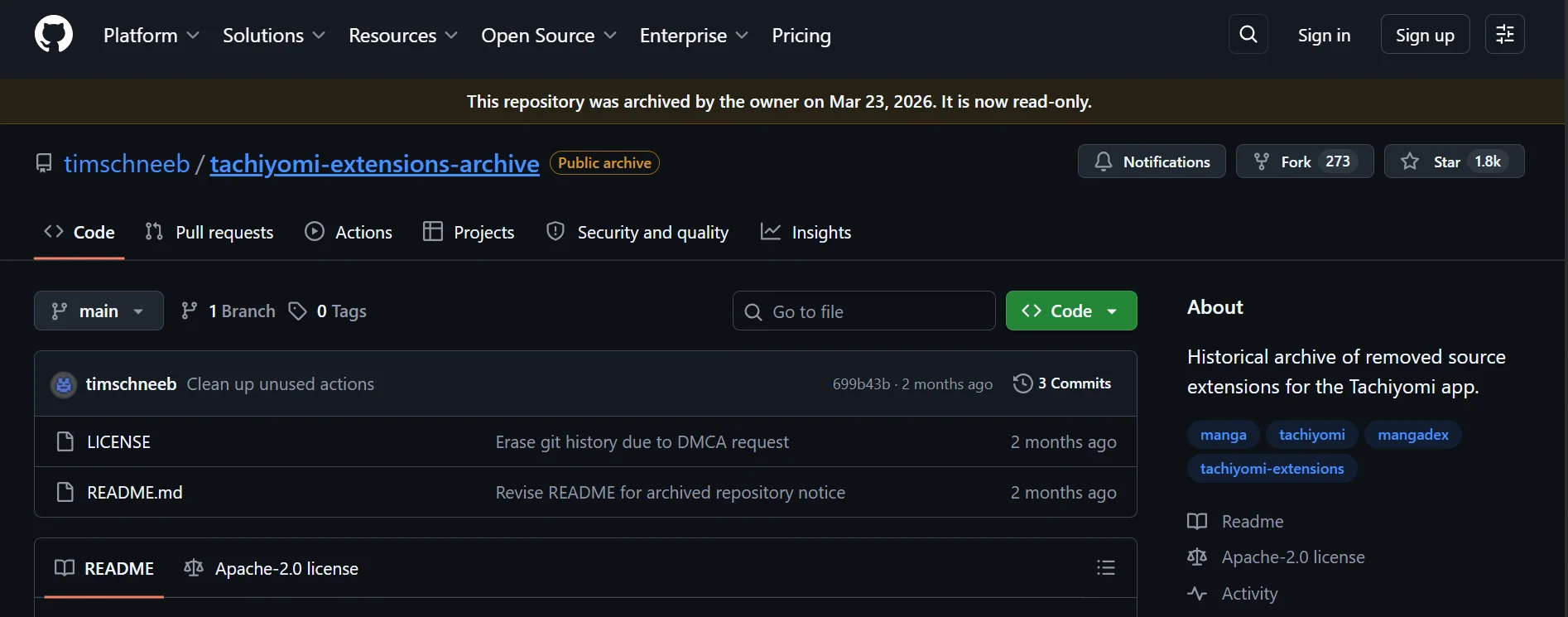Click the Public archive badge

coord(604,163)
